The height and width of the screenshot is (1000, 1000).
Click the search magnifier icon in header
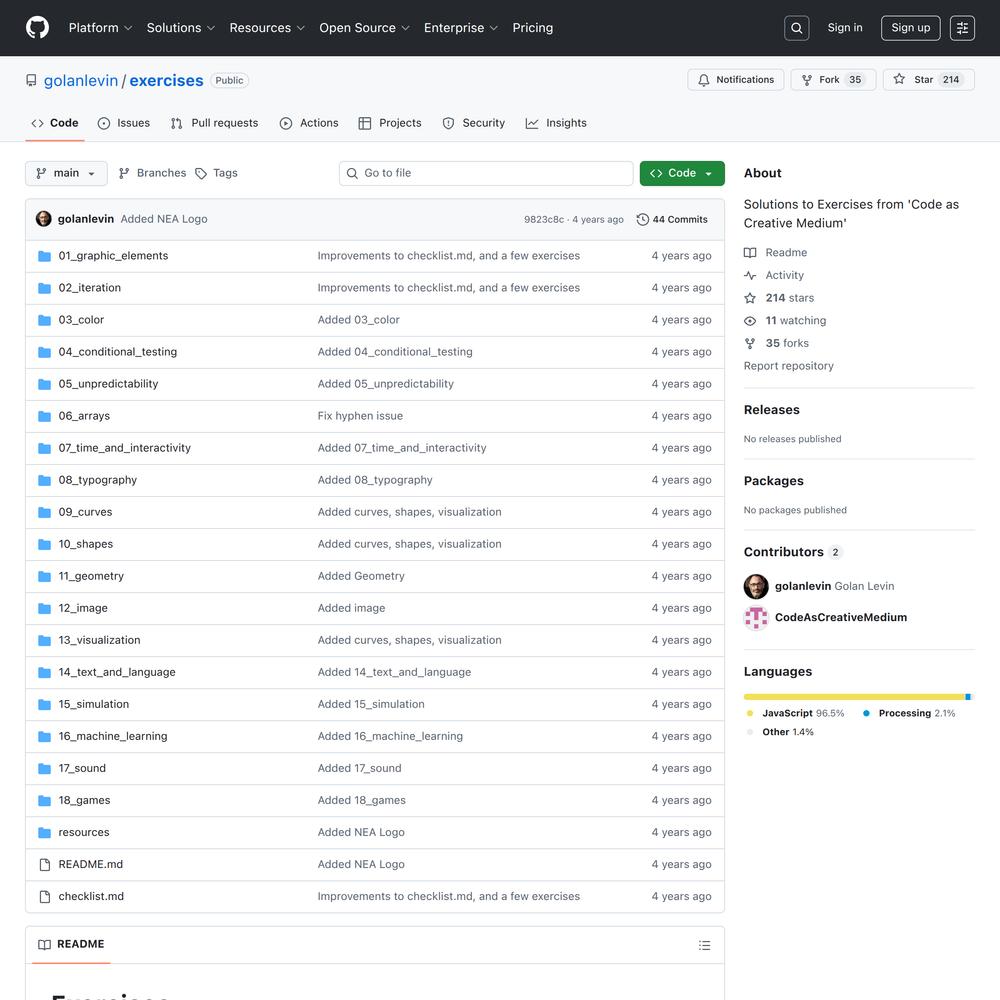point(797,28)
